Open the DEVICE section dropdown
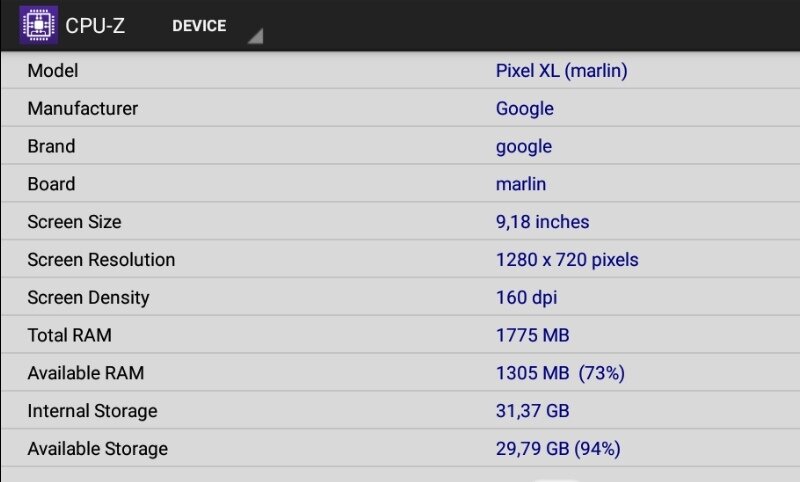The height and width of the screenshot is (482, 800). coord(199,26)
